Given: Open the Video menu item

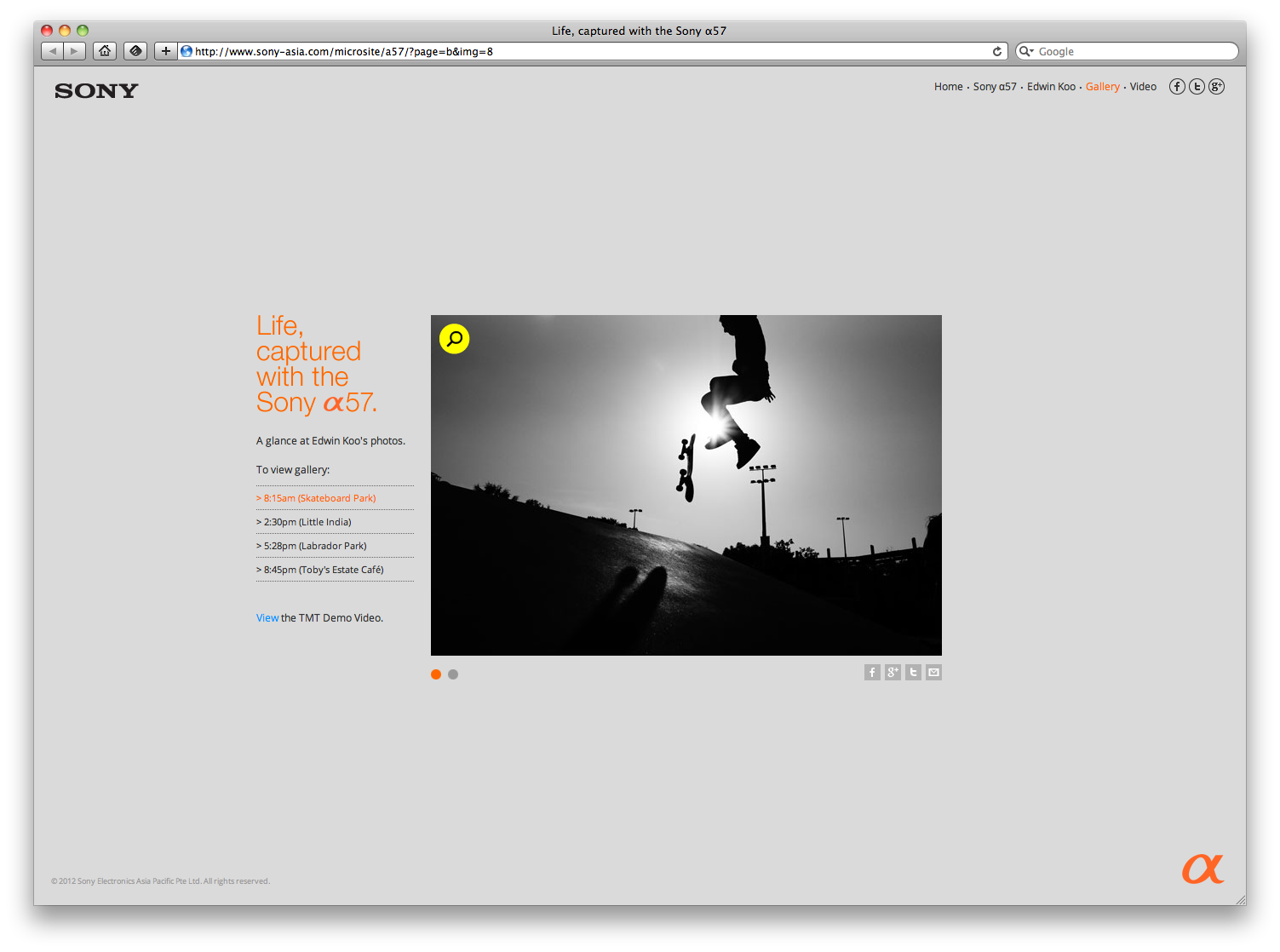Looking at the screenshot, I should click(1143, 87).
